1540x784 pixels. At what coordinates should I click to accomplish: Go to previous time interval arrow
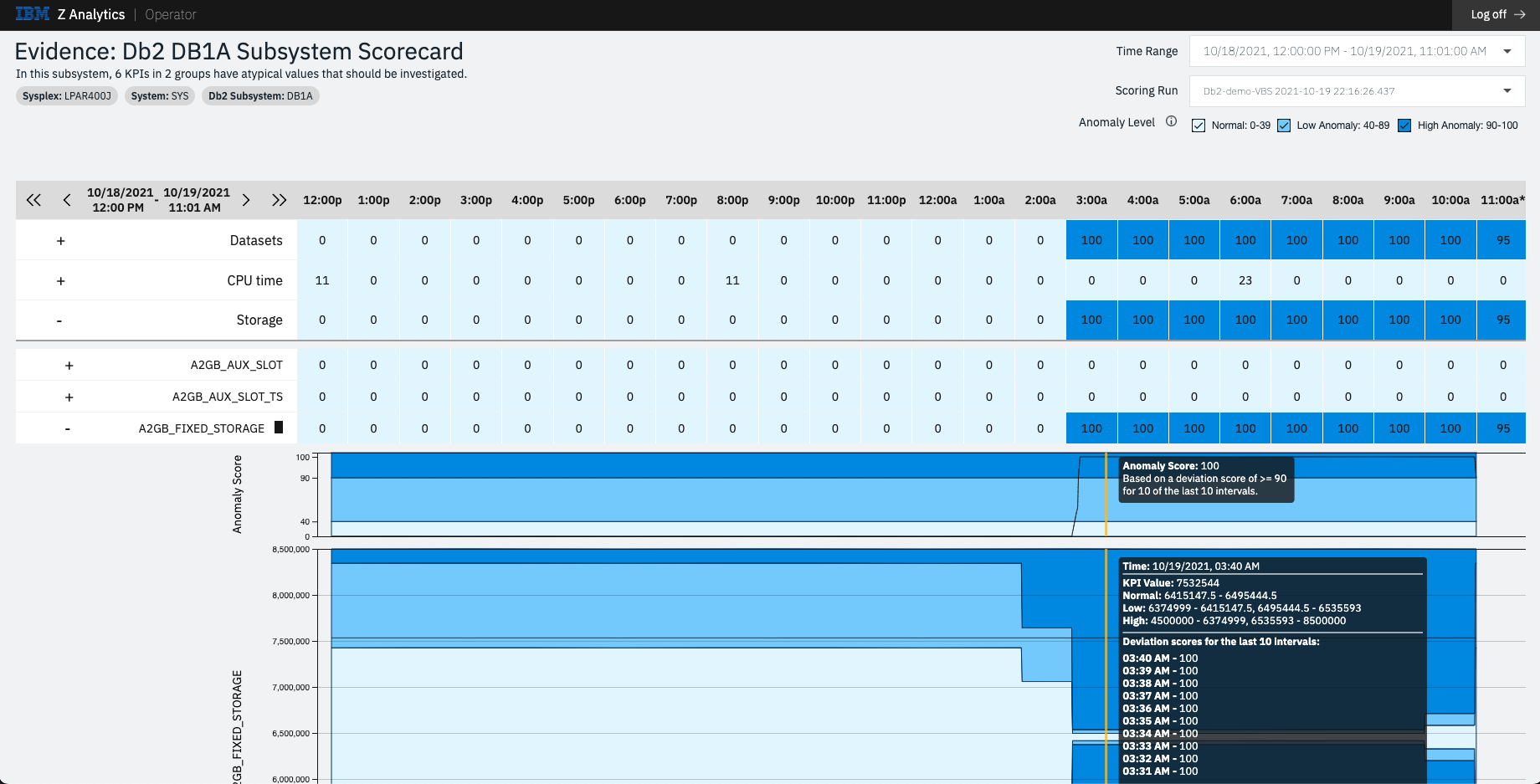[67, 200]
